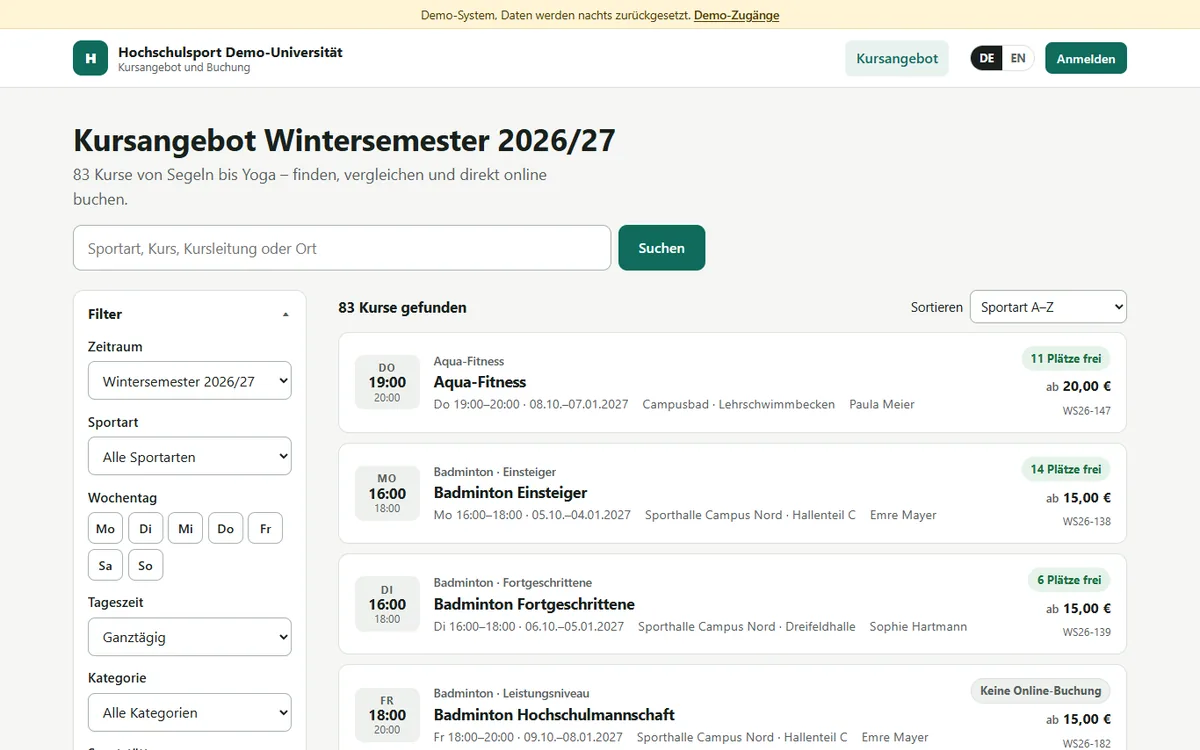Viewport: 1200px width, 750px height.
Task: Switch language to DE
Action: [987, 58]
